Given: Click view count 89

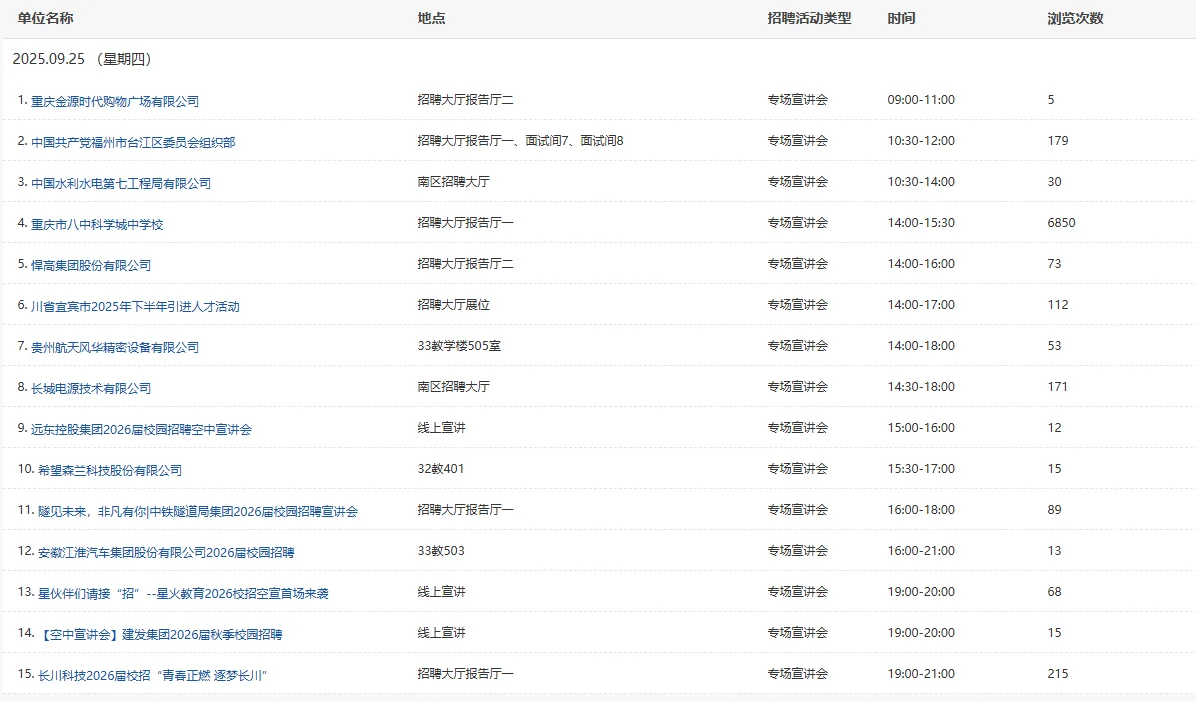Looking at the screenshot, I should click(x=1054, y=510).
